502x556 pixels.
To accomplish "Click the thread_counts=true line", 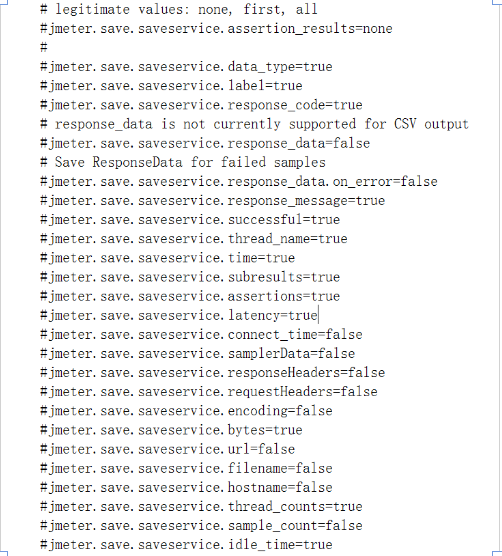I will pyautogui.click(x=201, y=507).
